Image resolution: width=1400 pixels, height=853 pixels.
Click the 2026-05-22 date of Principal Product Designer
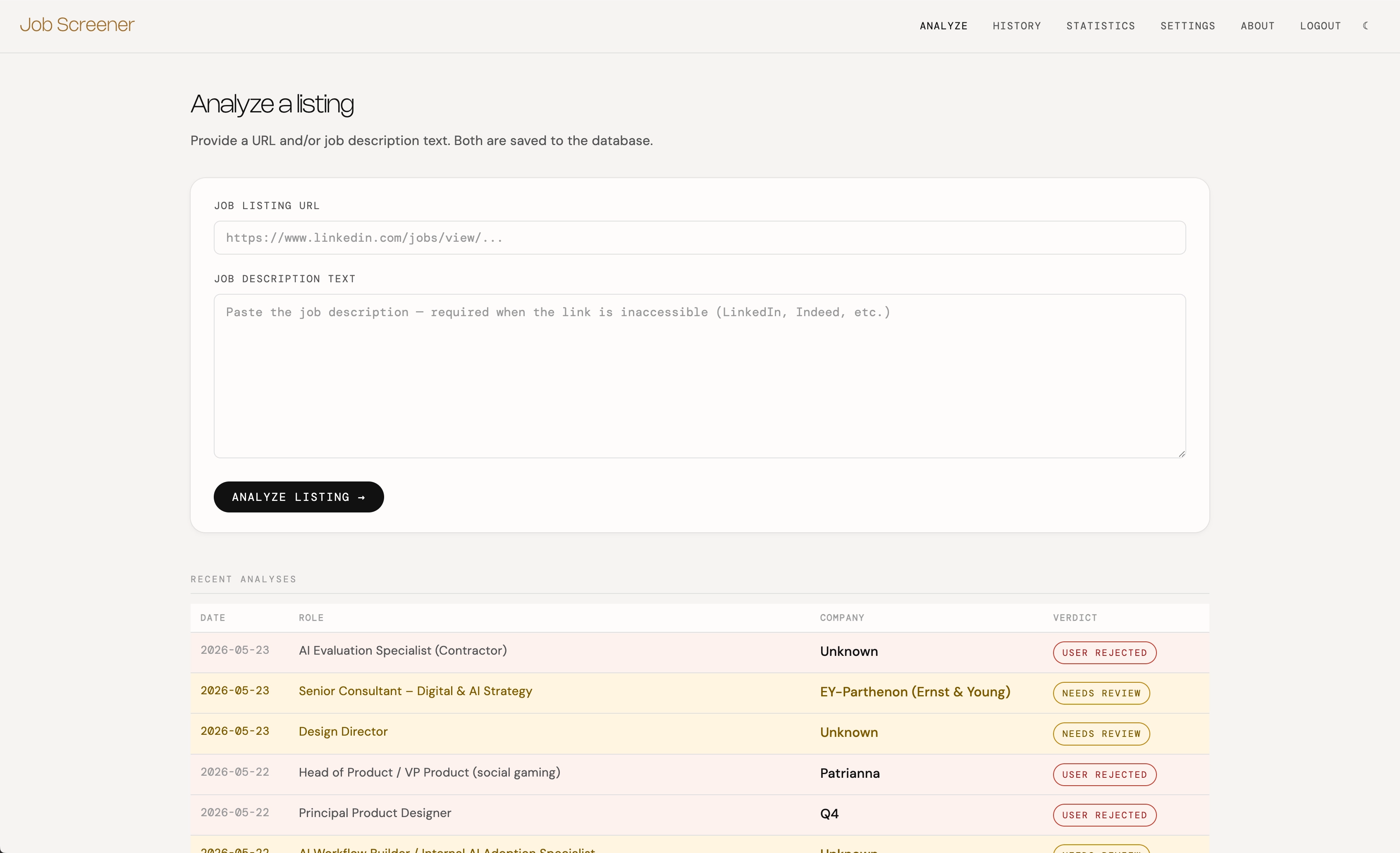pyautogui.click(x=235, y=812)
